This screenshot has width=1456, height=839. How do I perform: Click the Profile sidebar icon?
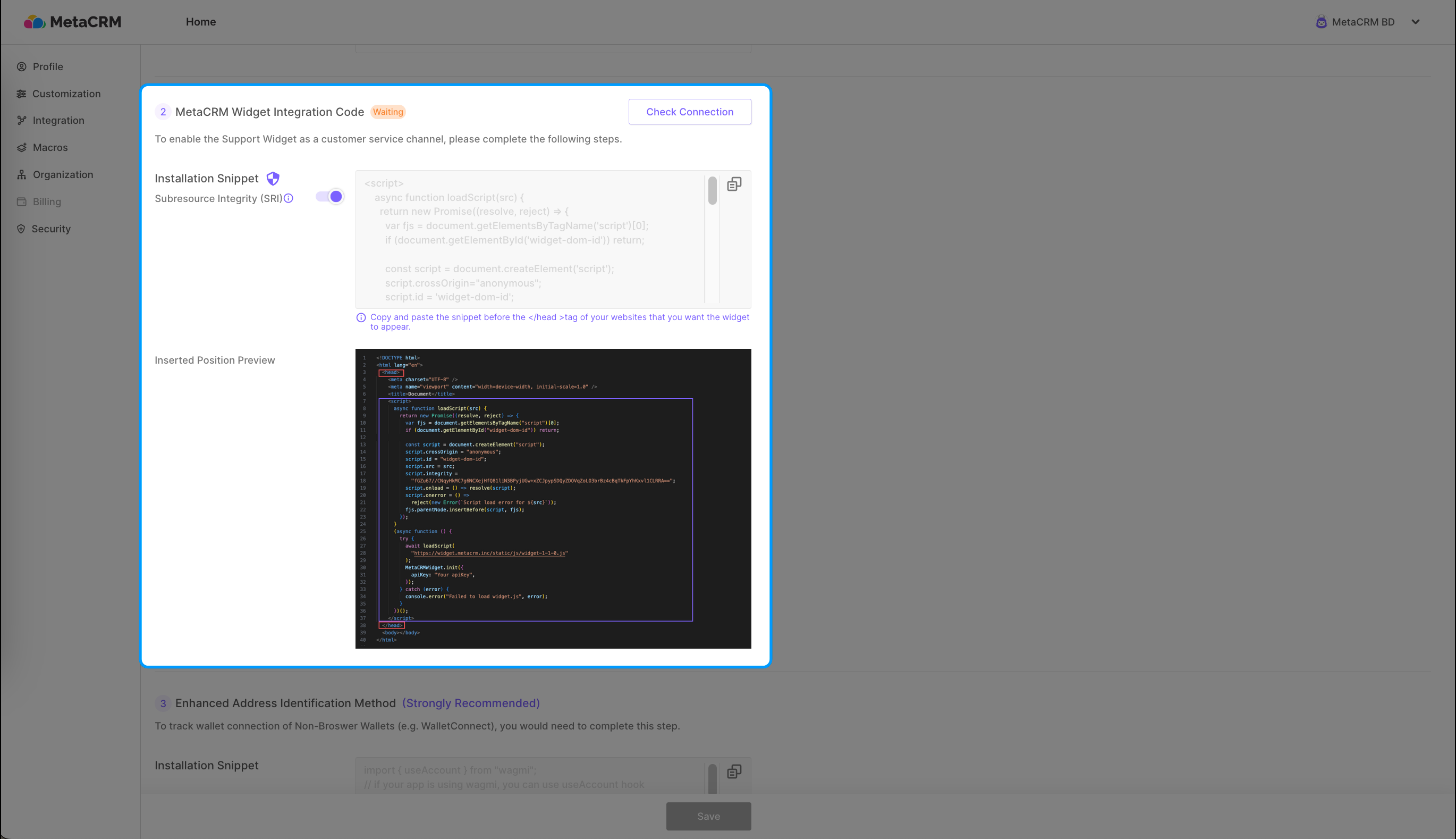[21, 66]
